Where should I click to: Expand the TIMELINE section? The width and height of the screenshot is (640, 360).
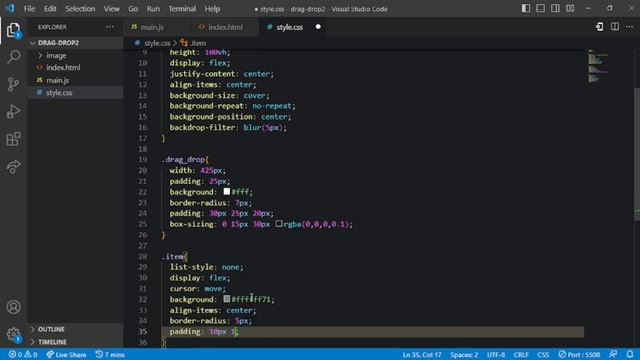click(76, 342)
